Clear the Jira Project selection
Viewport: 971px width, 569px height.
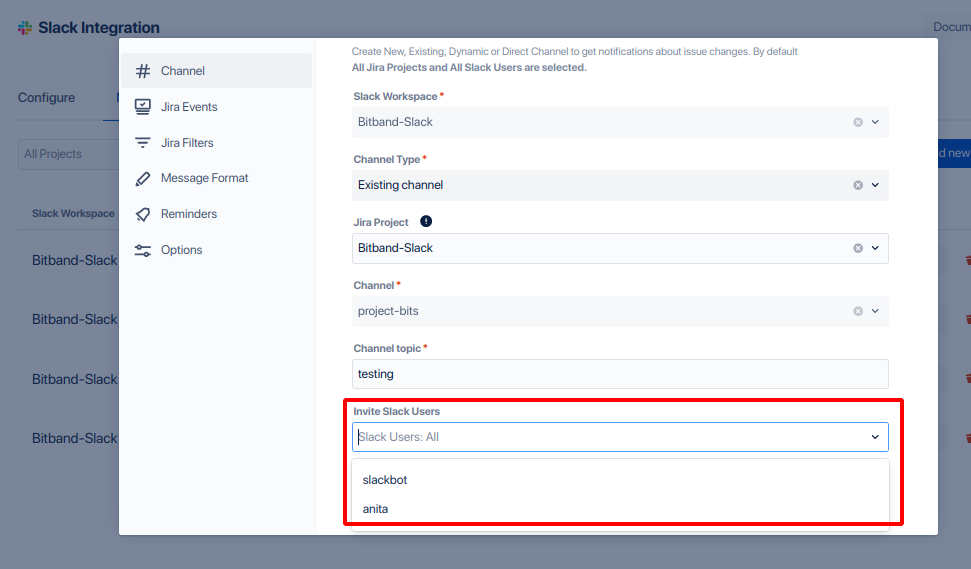coord(858,248)
